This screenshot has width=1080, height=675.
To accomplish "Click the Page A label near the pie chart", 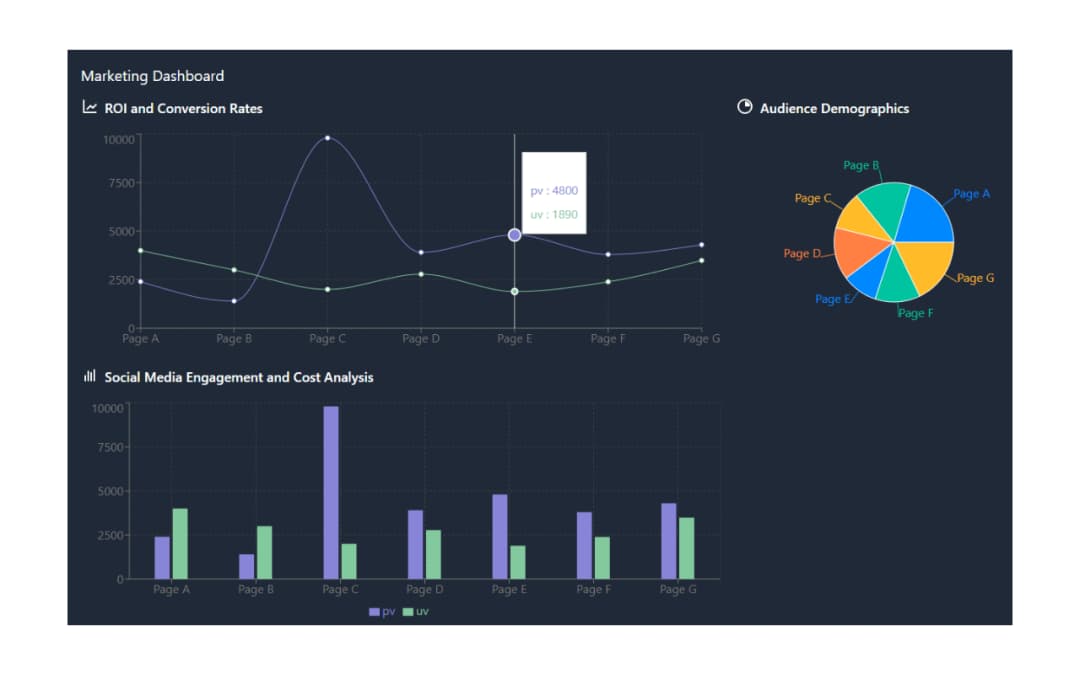I will pos(972,194).
